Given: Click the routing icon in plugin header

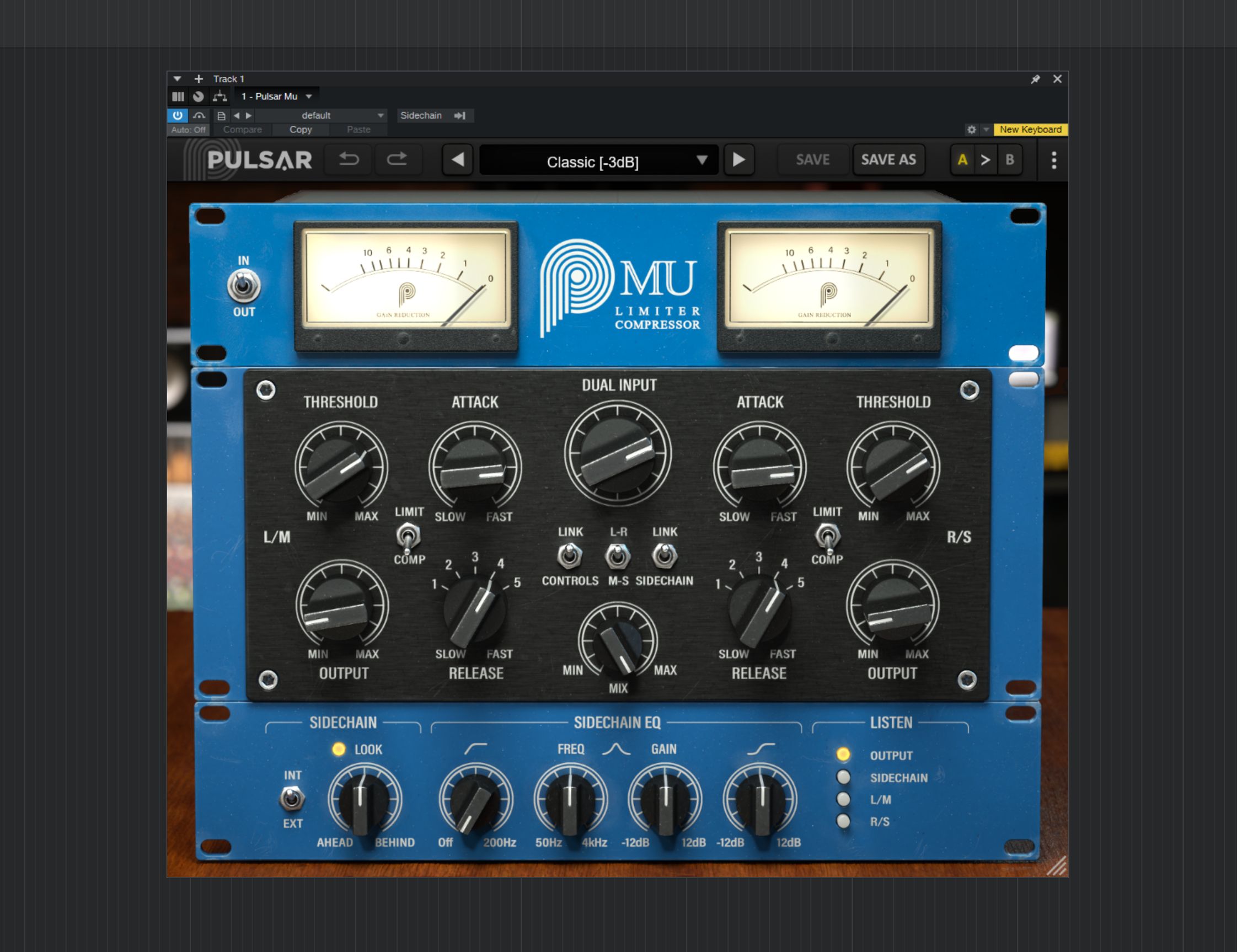Looking at the screenshot, I should [219, 97].
